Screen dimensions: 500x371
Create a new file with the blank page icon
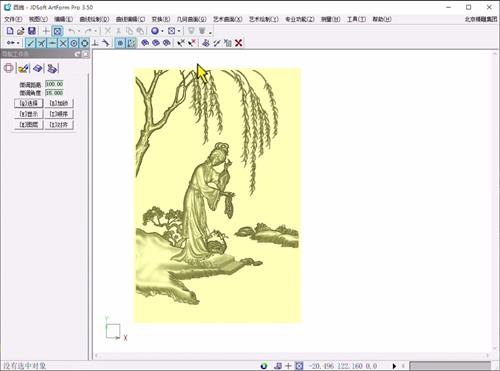click(x=10, y=31)
